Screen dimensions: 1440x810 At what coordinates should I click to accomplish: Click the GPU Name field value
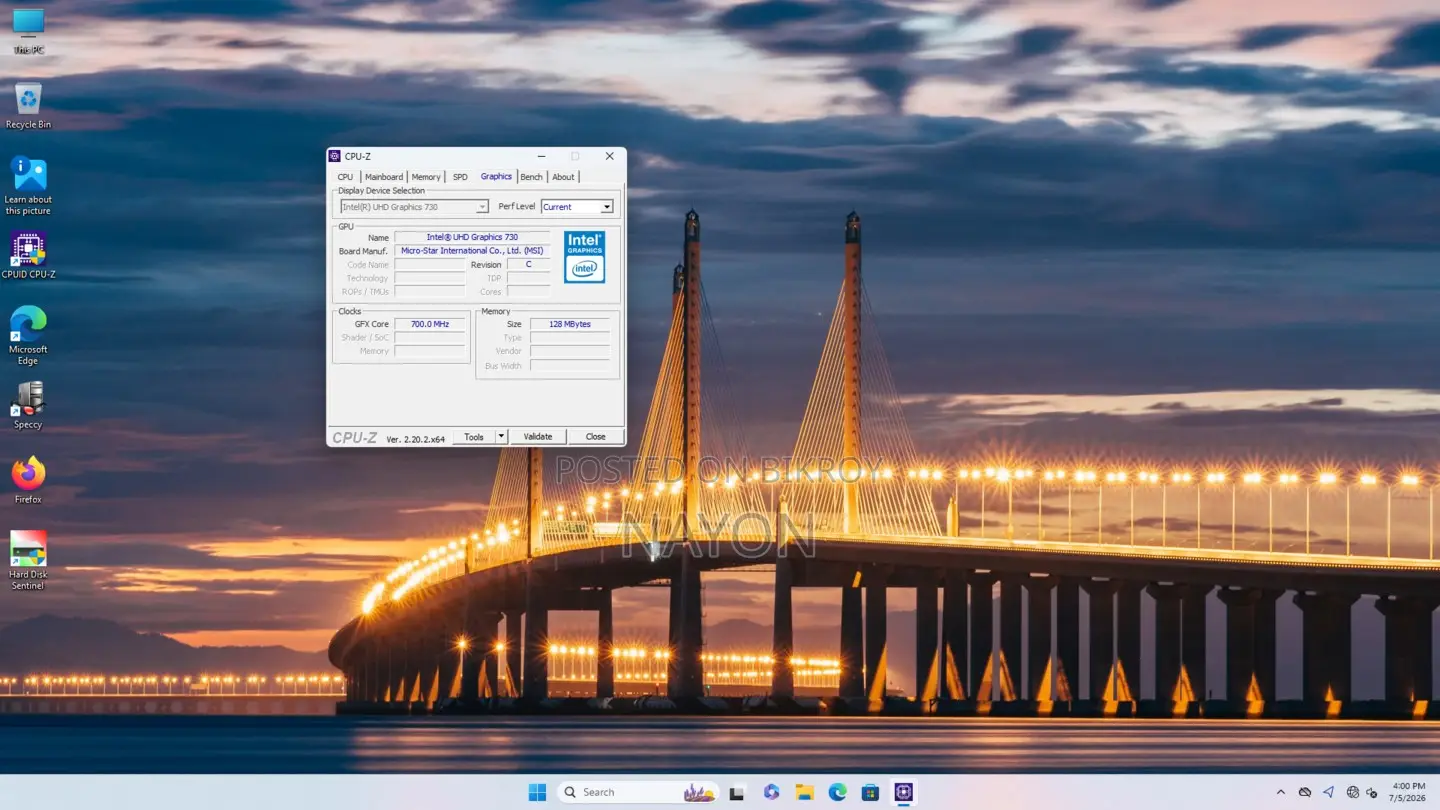tap(472, 238)
